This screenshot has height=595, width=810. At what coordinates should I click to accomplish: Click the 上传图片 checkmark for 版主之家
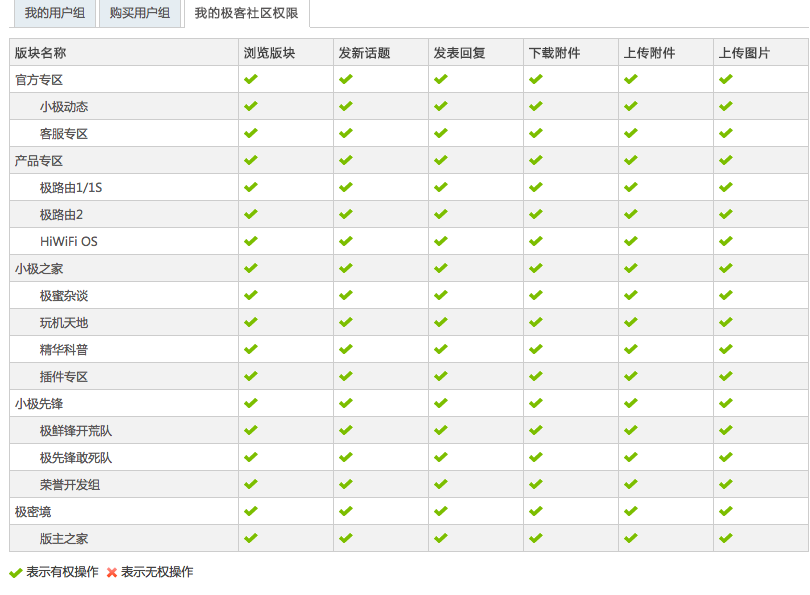pos(726,538)
